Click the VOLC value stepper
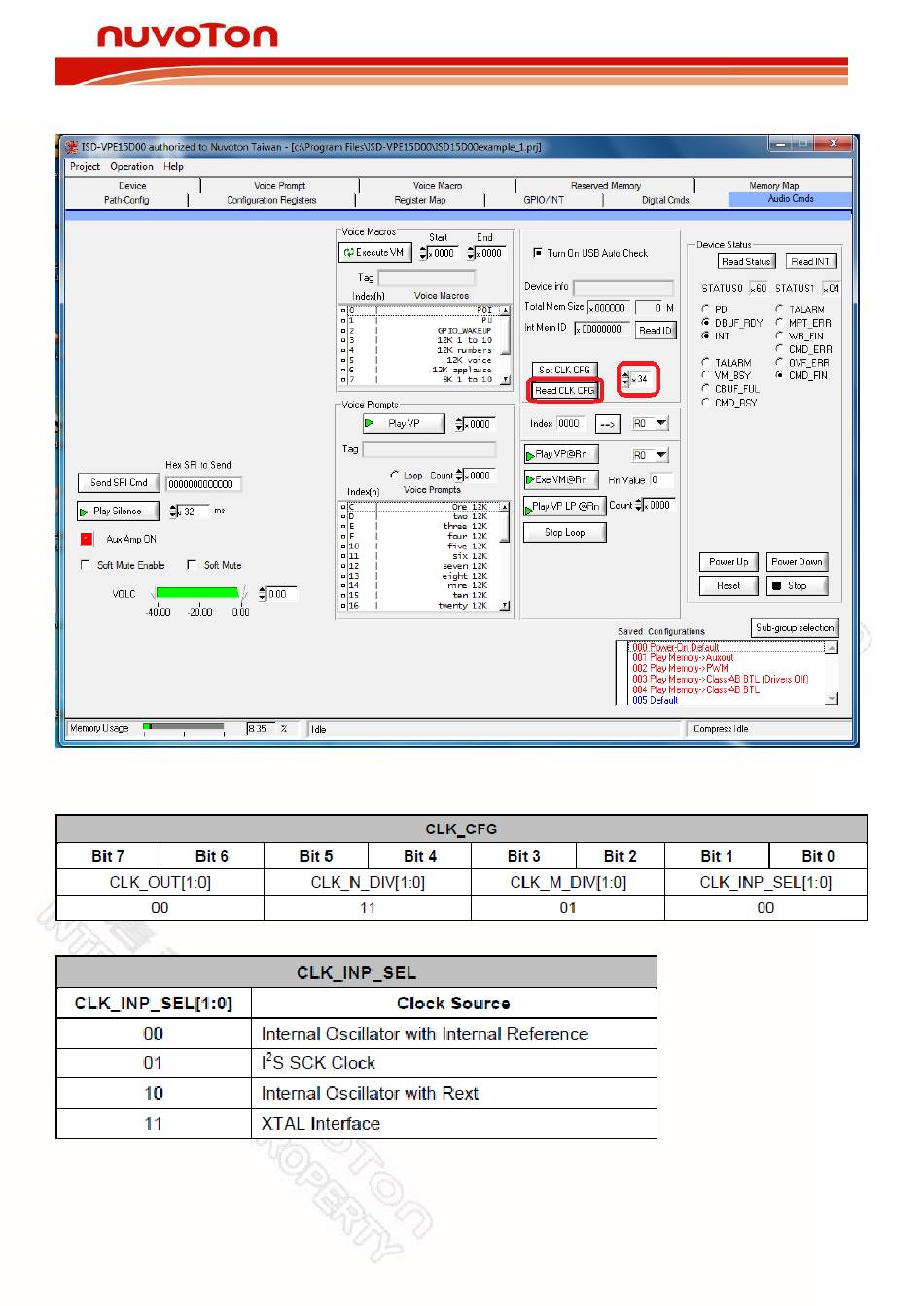This screenshot has height=1306, width=924. pyautogui.click(x=263, y=594)
